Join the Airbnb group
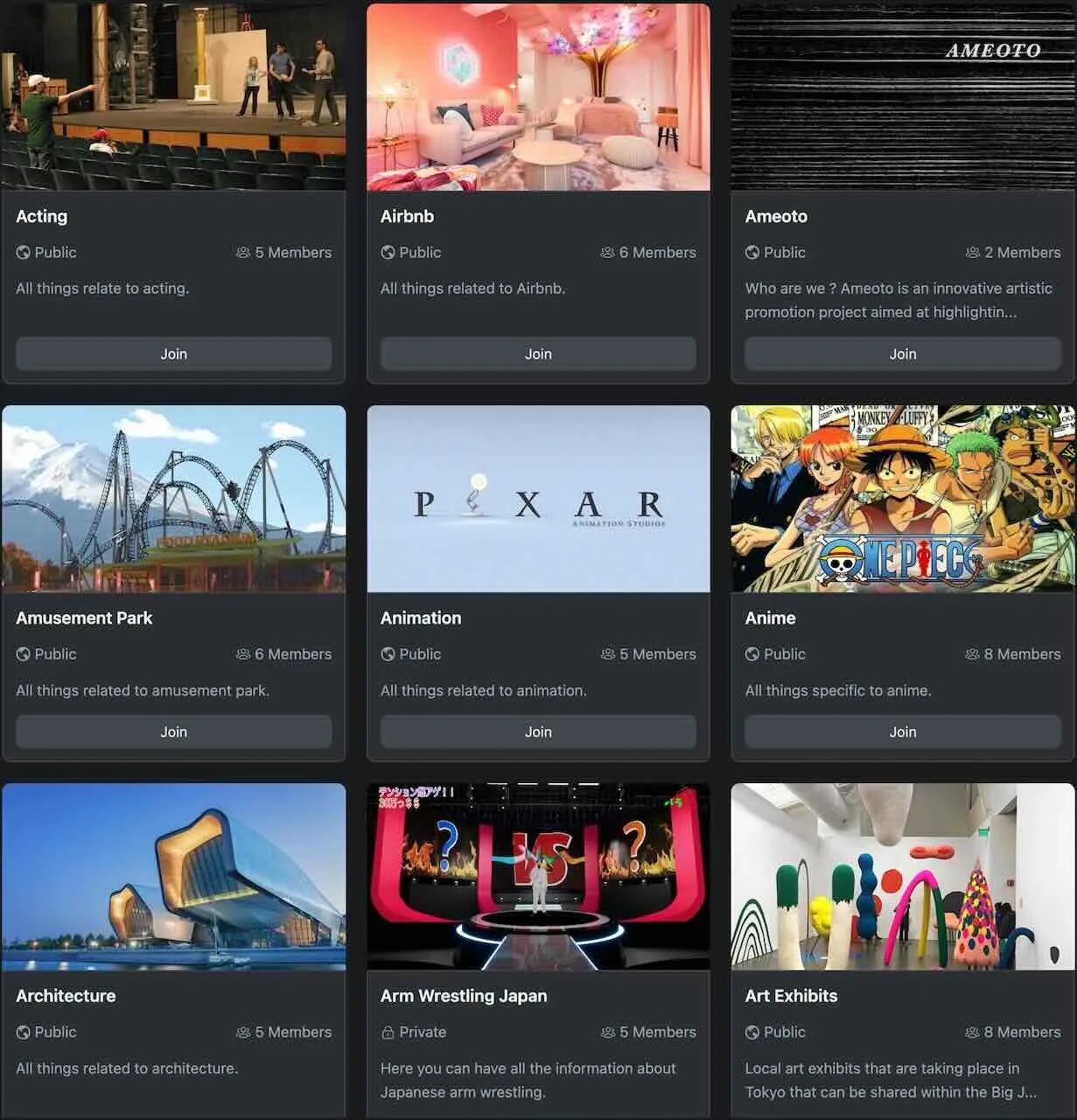 tap(538, 354)
